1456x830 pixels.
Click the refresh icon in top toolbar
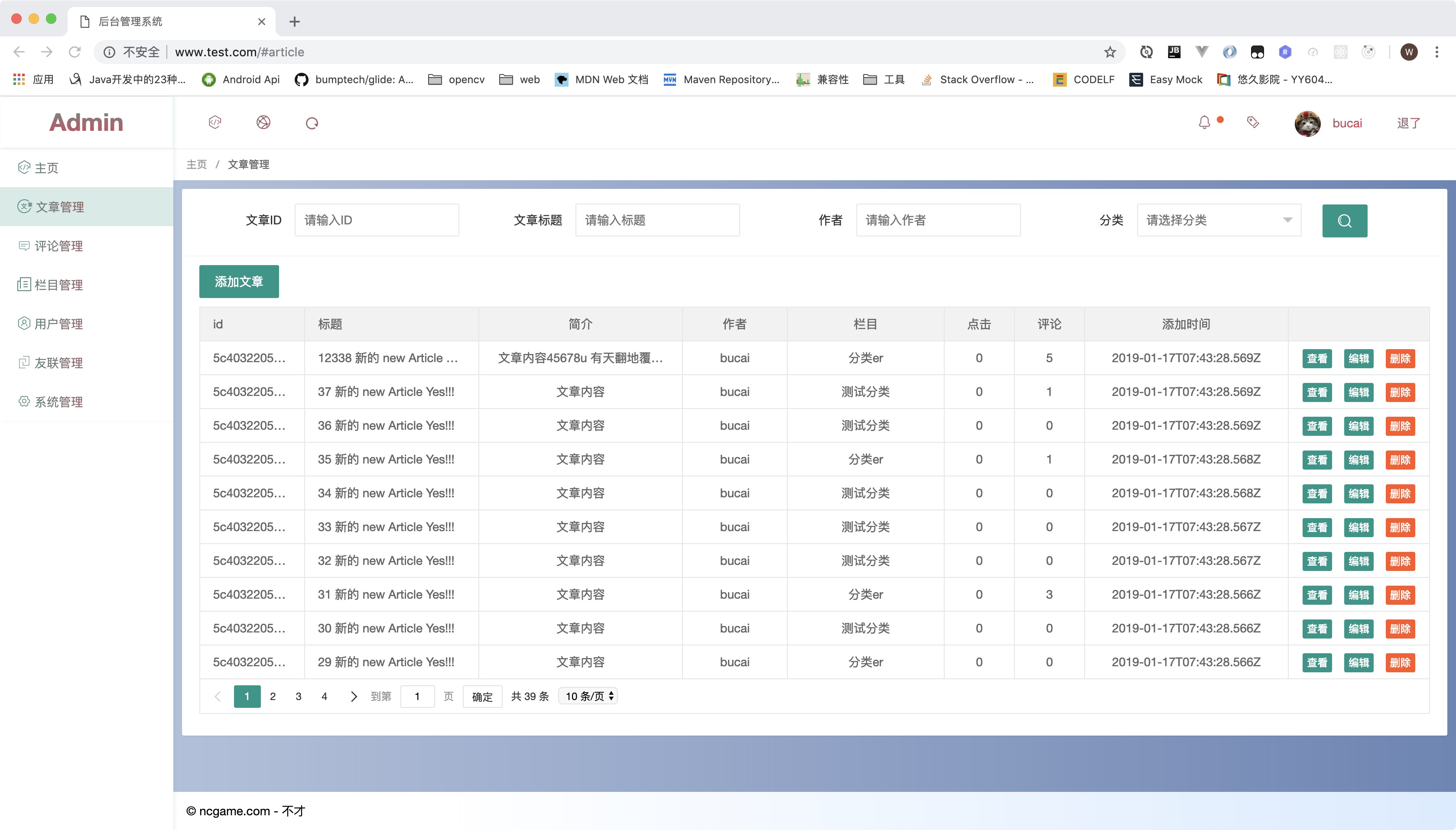pos(312,123)
